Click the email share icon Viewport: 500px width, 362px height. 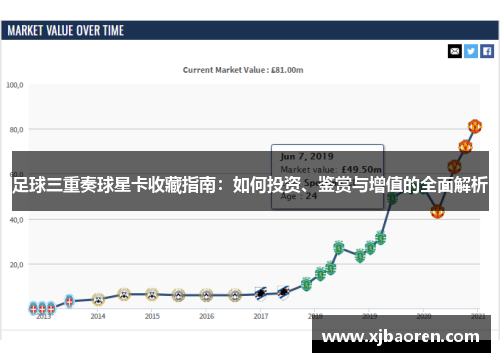(x=455, y=51)
